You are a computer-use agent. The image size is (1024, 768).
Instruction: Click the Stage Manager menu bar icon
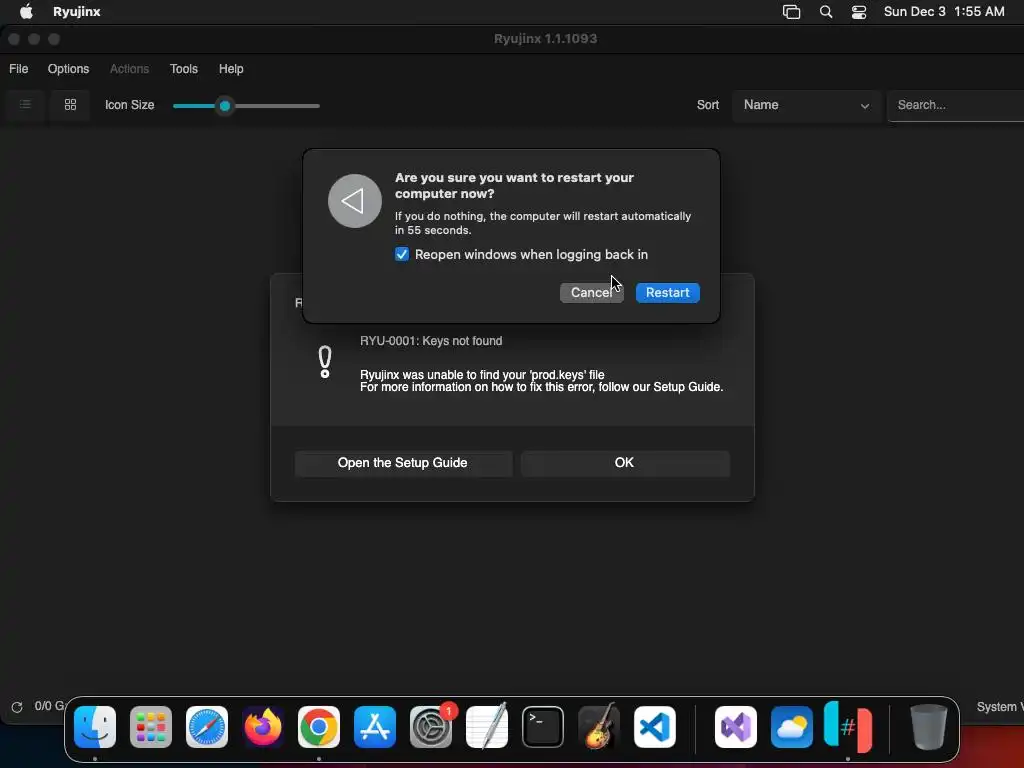coord(792,12)
